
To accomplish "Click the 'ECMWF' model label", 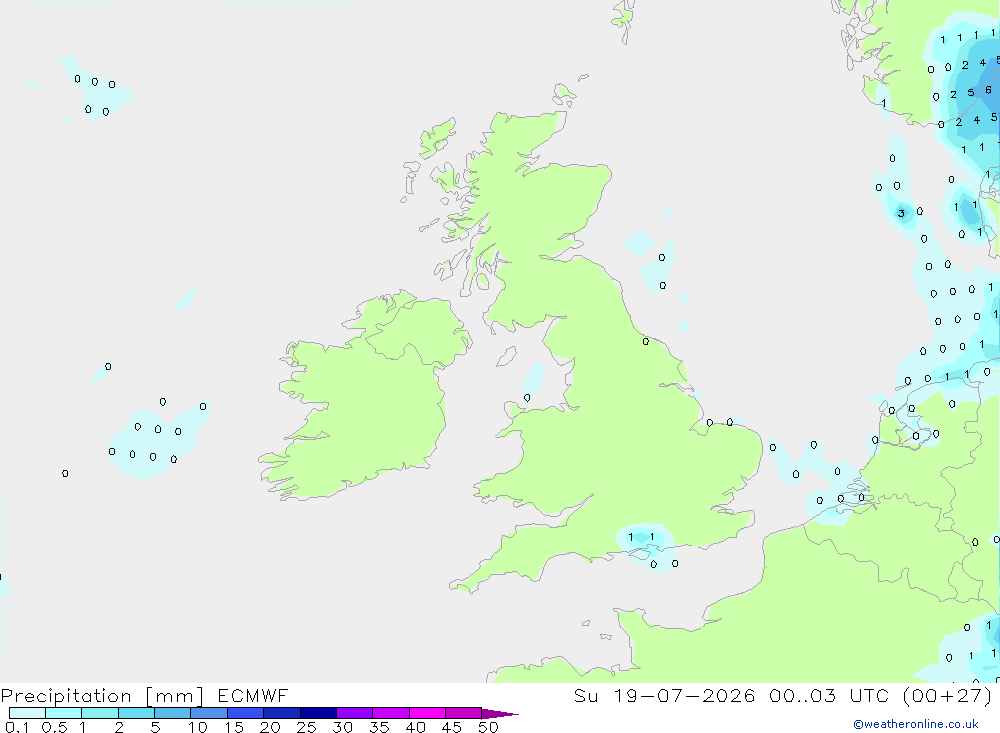I will click(253, 695).
